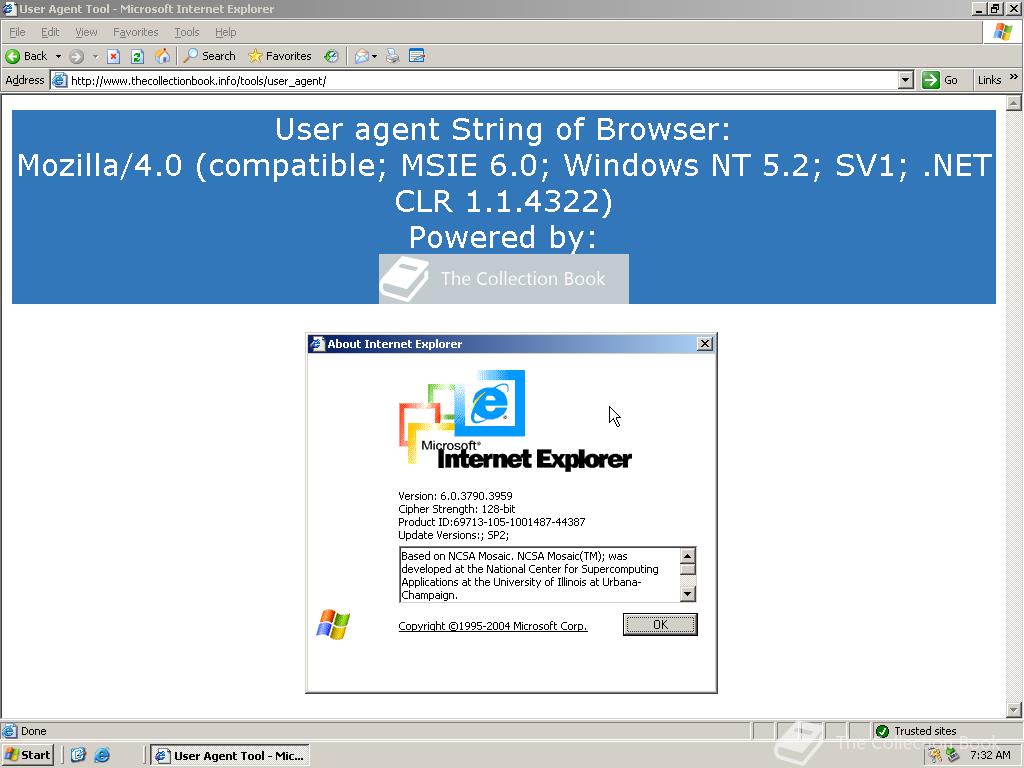Click the Update Versions SP2 text

coord(453,535)
